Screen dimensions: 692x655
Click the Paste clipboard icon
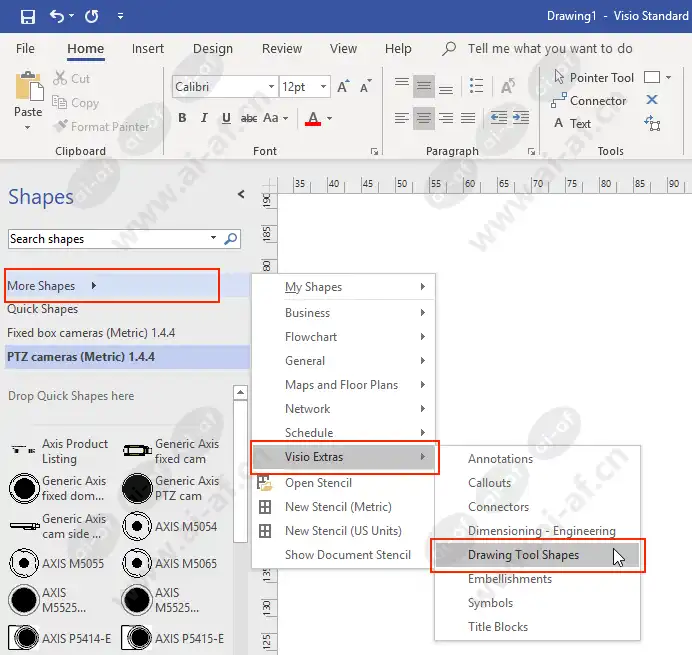click(x=29, y=86)
